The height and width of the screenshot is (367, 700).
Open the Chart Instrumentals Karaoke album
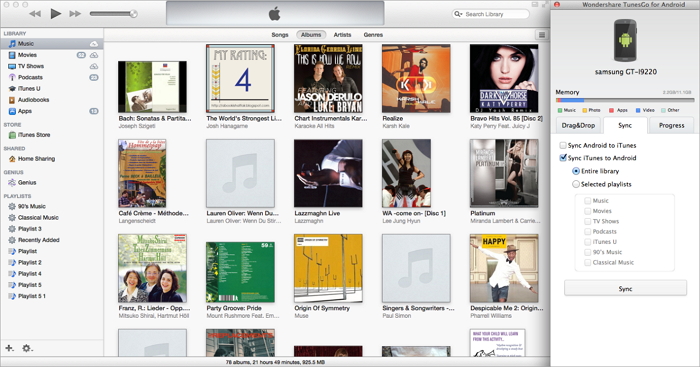[328, 78]
